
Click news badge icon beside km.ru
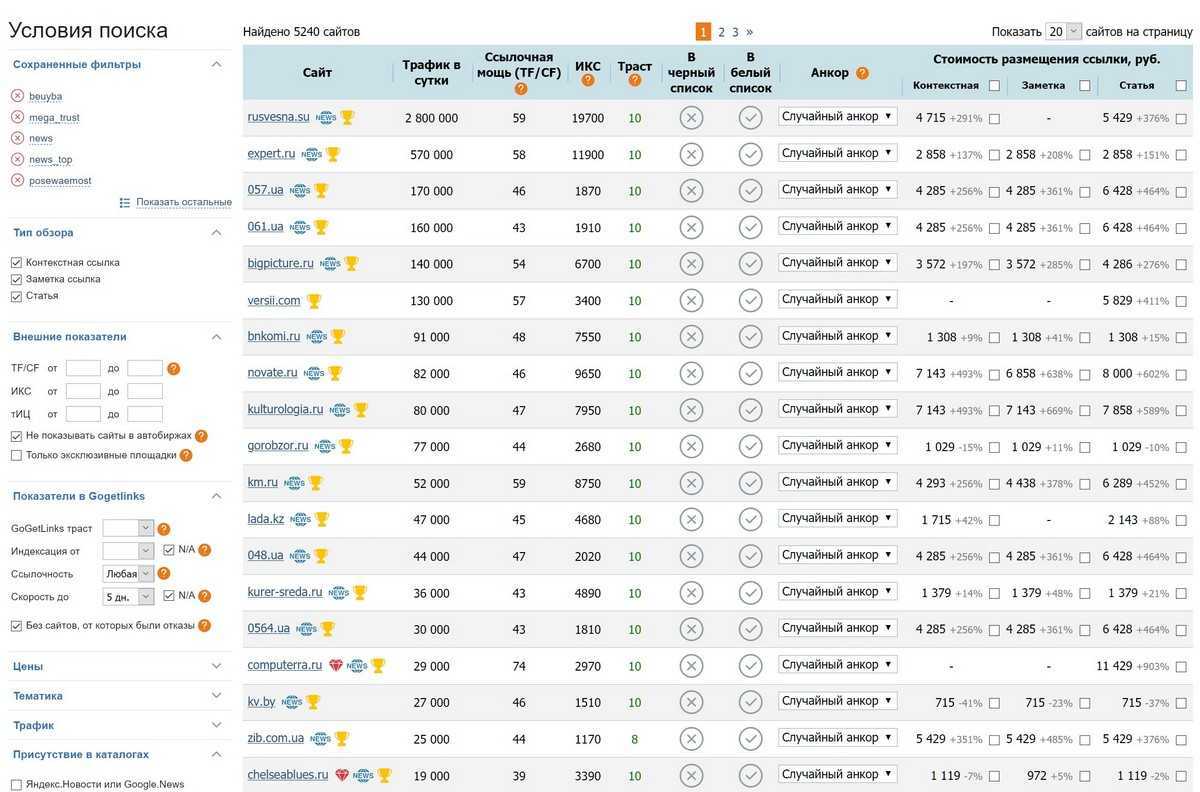pos(294,483)
